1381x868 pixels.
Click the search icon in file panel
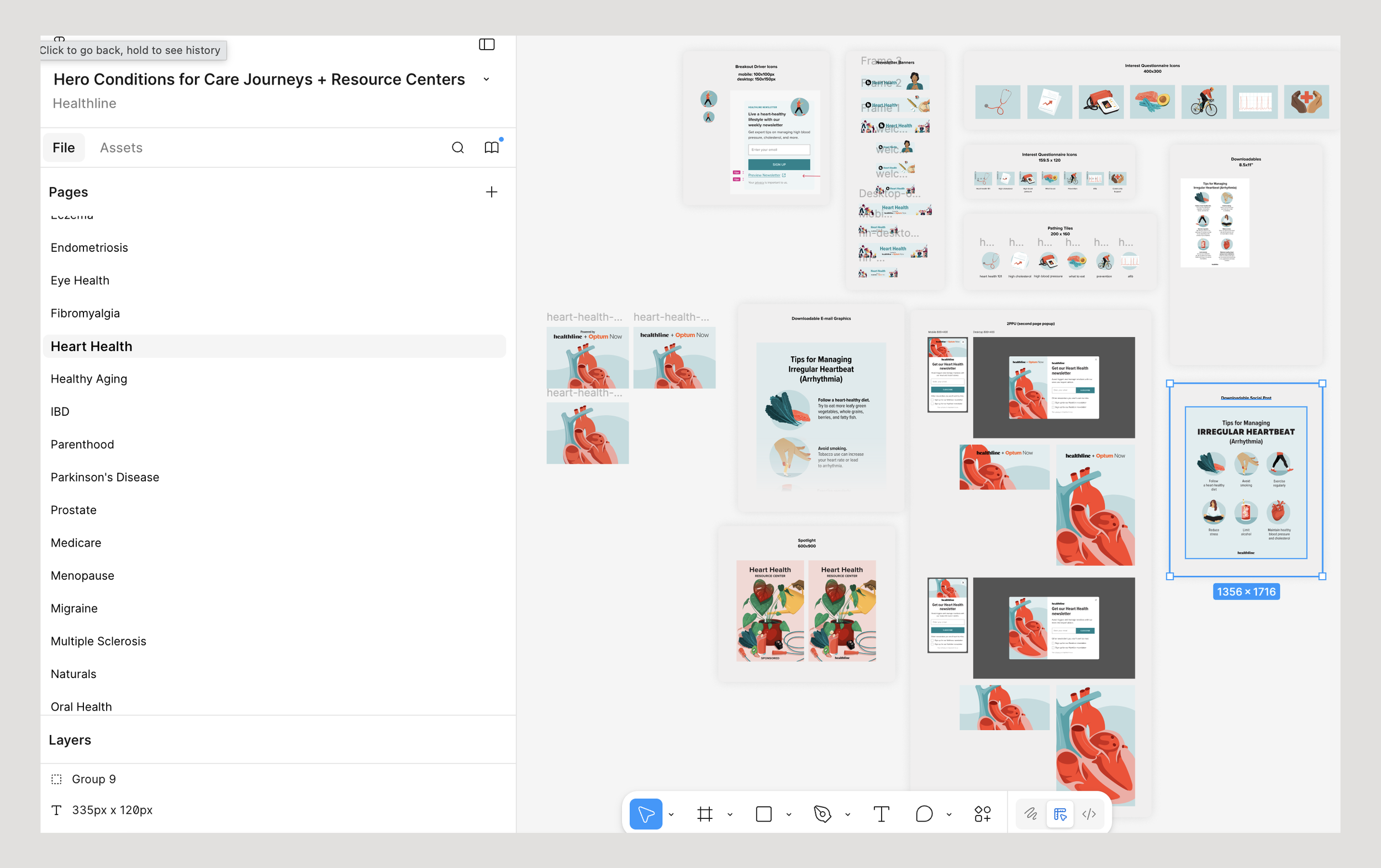pyautogui.click(x=457, y=147)
